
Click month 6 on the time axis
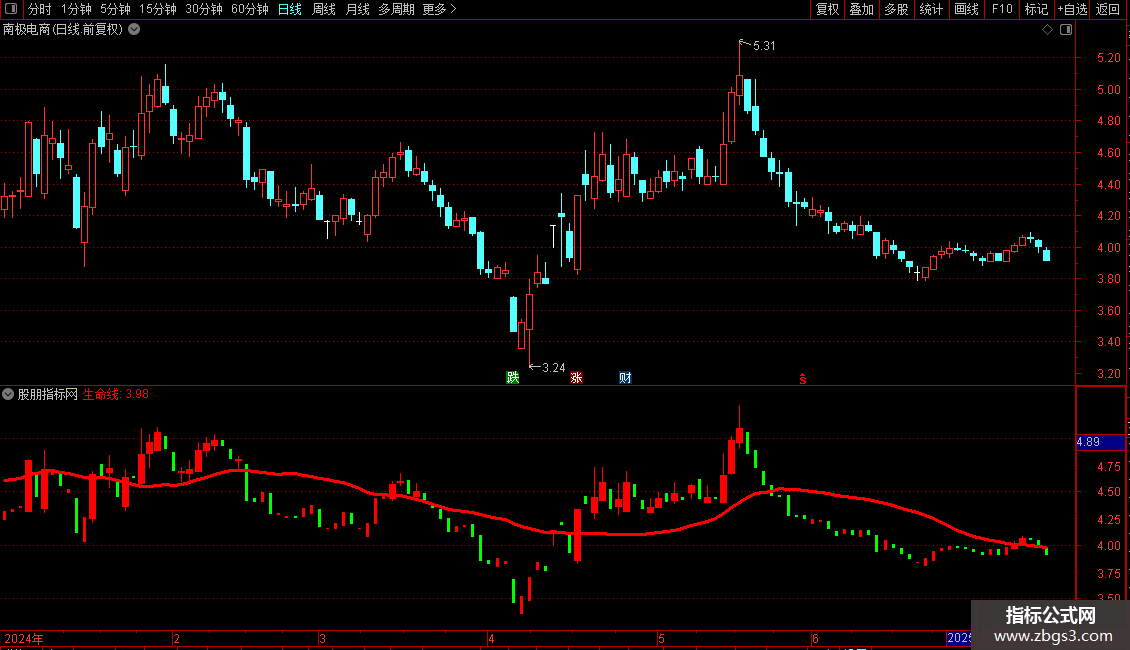[x=815, y=638]
